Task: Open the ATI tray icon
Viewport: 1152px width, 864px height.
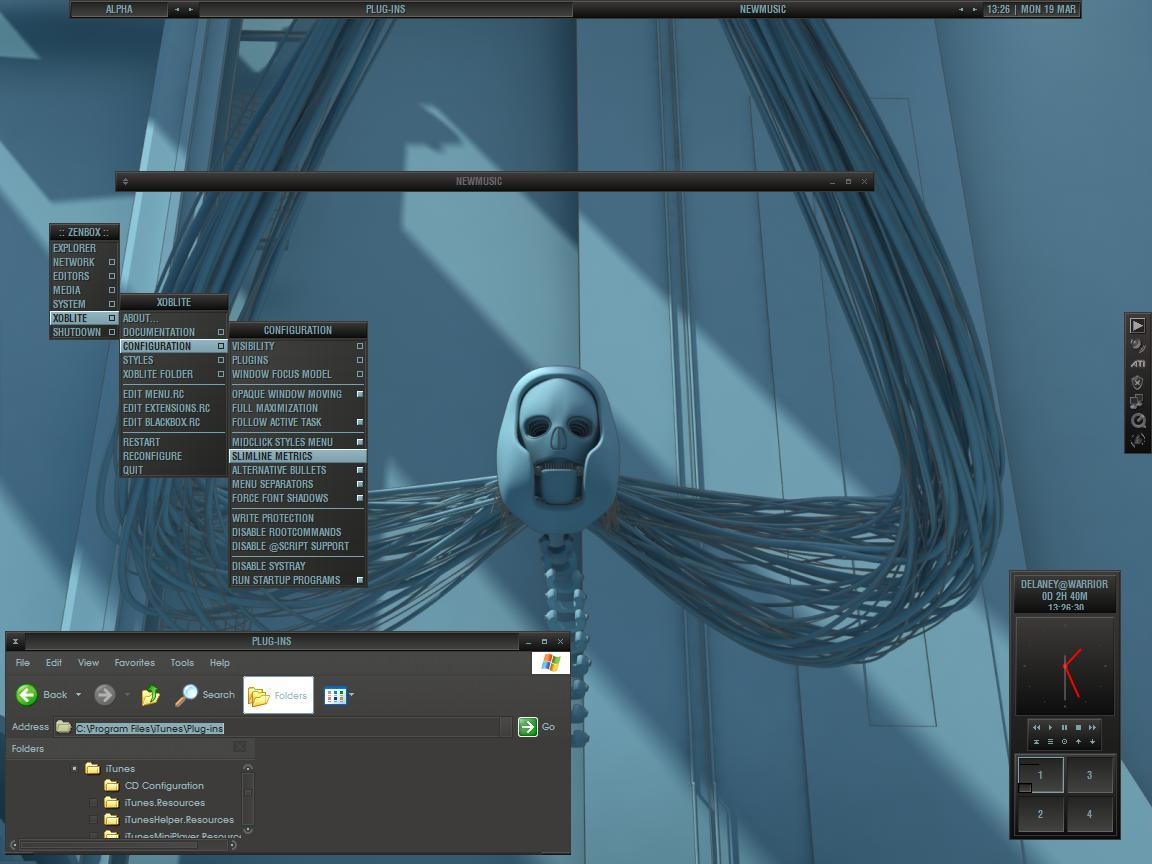Action: coord(1137,364)
